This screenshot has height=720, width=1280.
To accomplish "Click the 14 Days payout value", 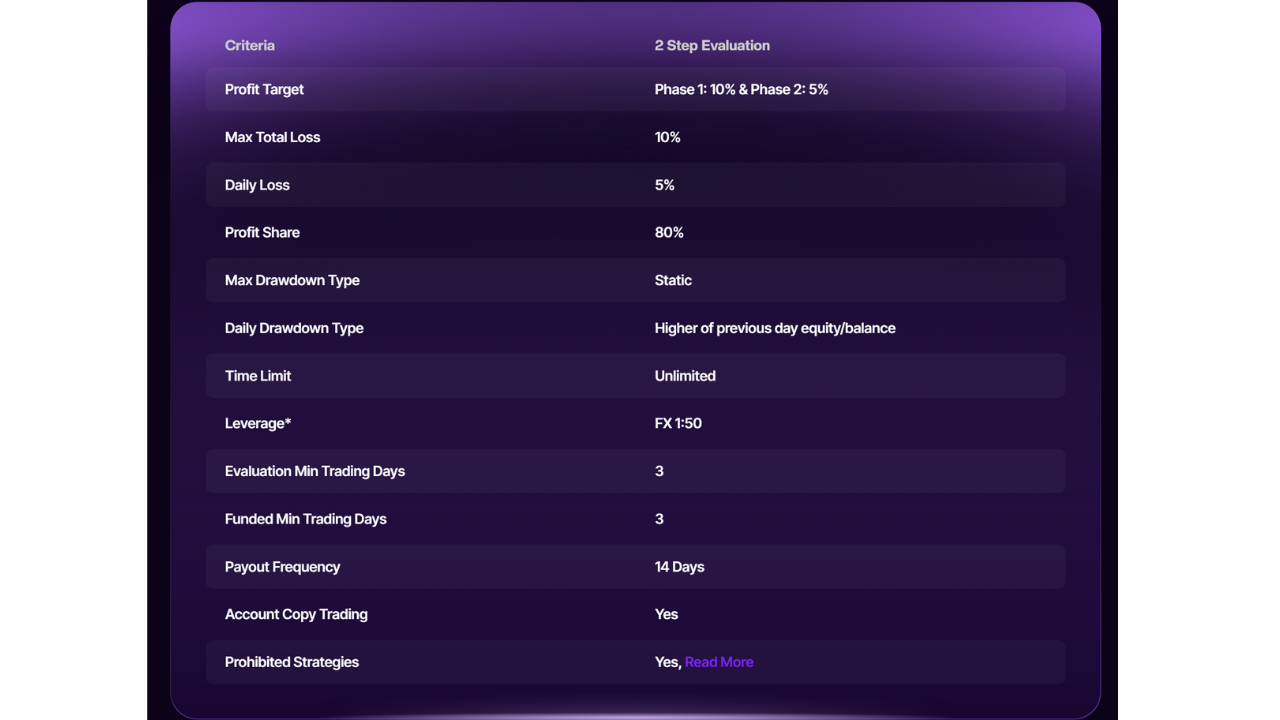I will click(679, 567).
